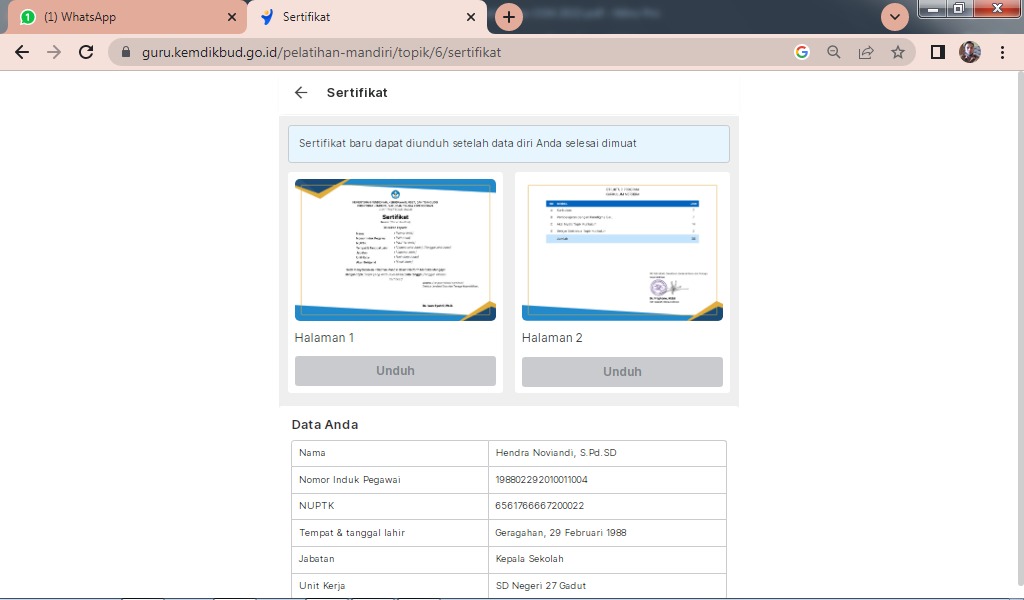1024x600 pixels.
Task: Toggle the browser side panel icon
Action: [x=937, y=52]
